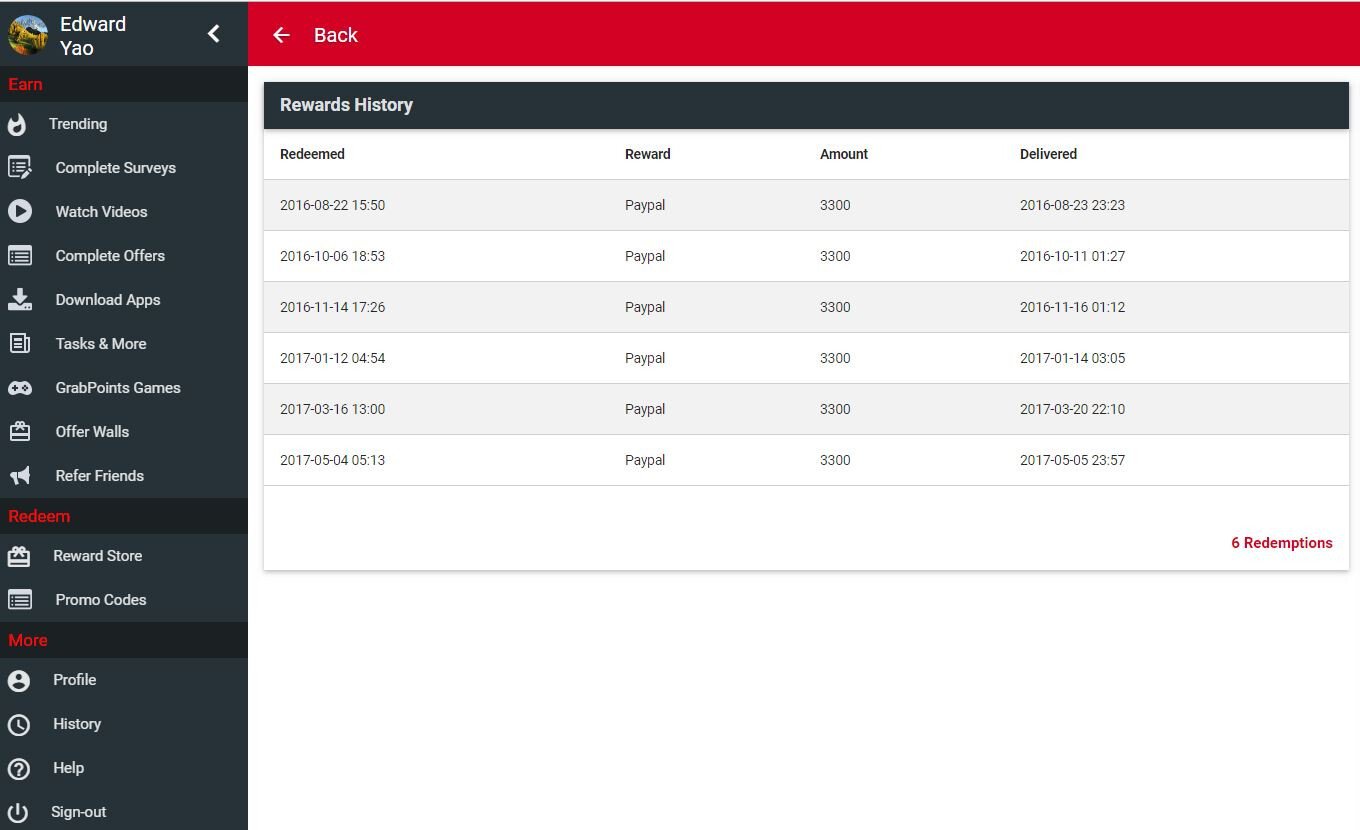Open Offer Walls
This screenshot has height=830, width=1360.
click(x=92, y=432)
